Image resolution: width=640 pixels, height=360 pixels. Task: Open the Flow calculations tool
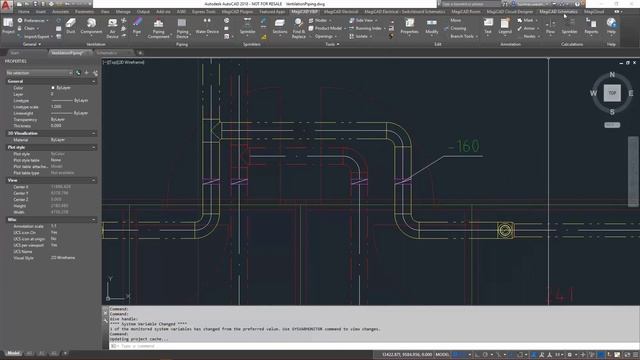point(550,26)
